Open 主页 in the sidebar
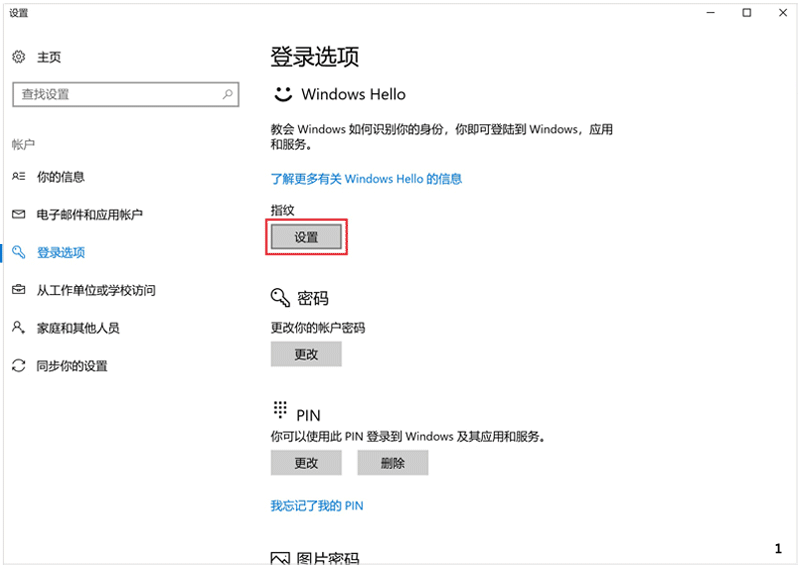This screenshot has width=800, height=567. point(49,57)
